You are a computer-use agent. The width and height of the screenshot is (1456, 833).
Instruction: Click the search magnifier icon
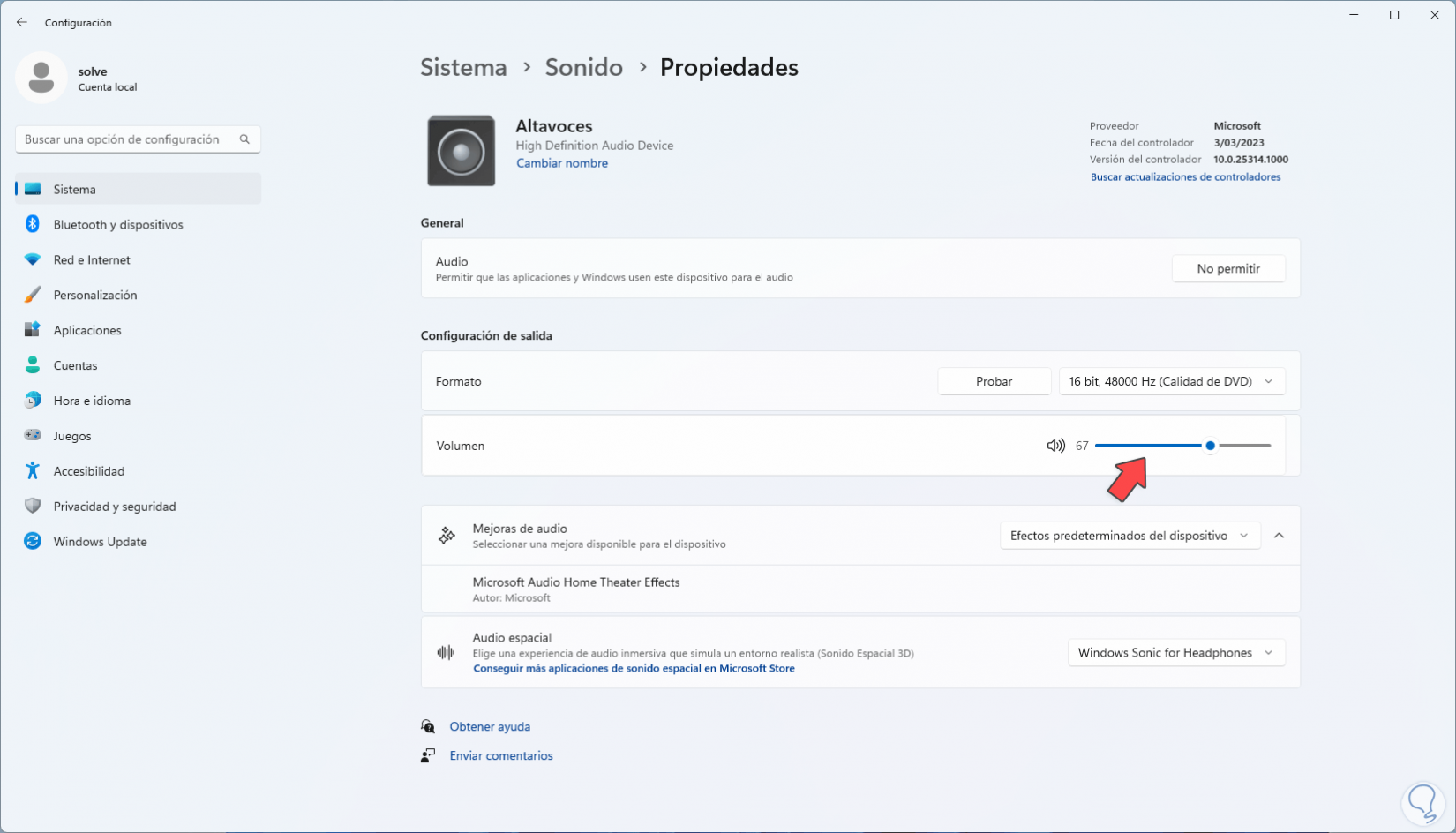tap(244, 139)
